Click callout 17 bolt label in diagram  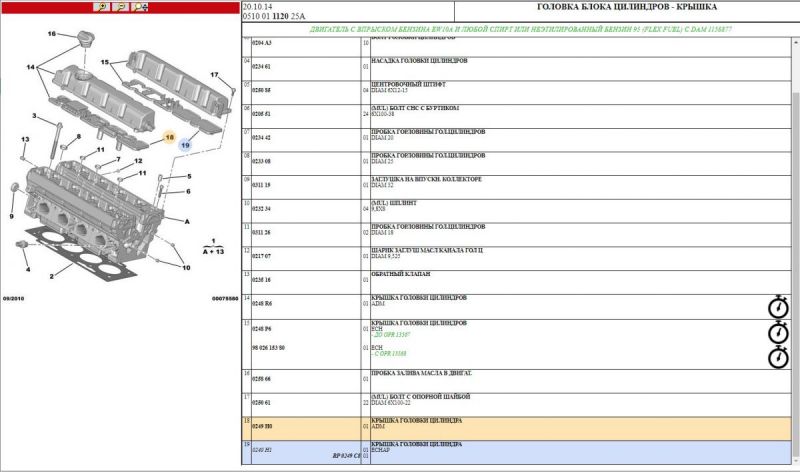click(x=214, y=76)
